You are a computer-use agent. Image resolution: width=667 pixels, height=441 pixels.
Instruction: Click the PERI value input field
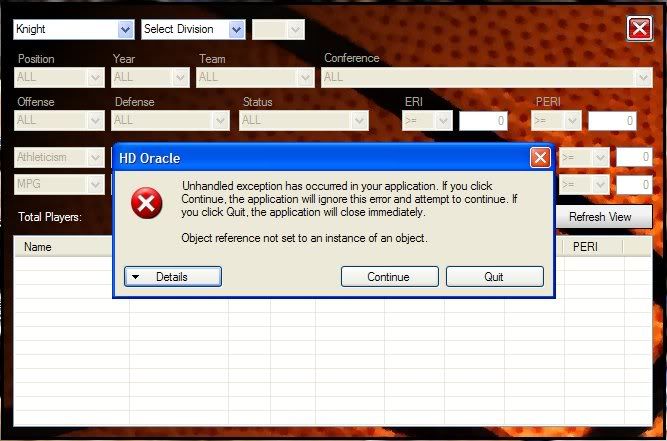tap(612, 121)
